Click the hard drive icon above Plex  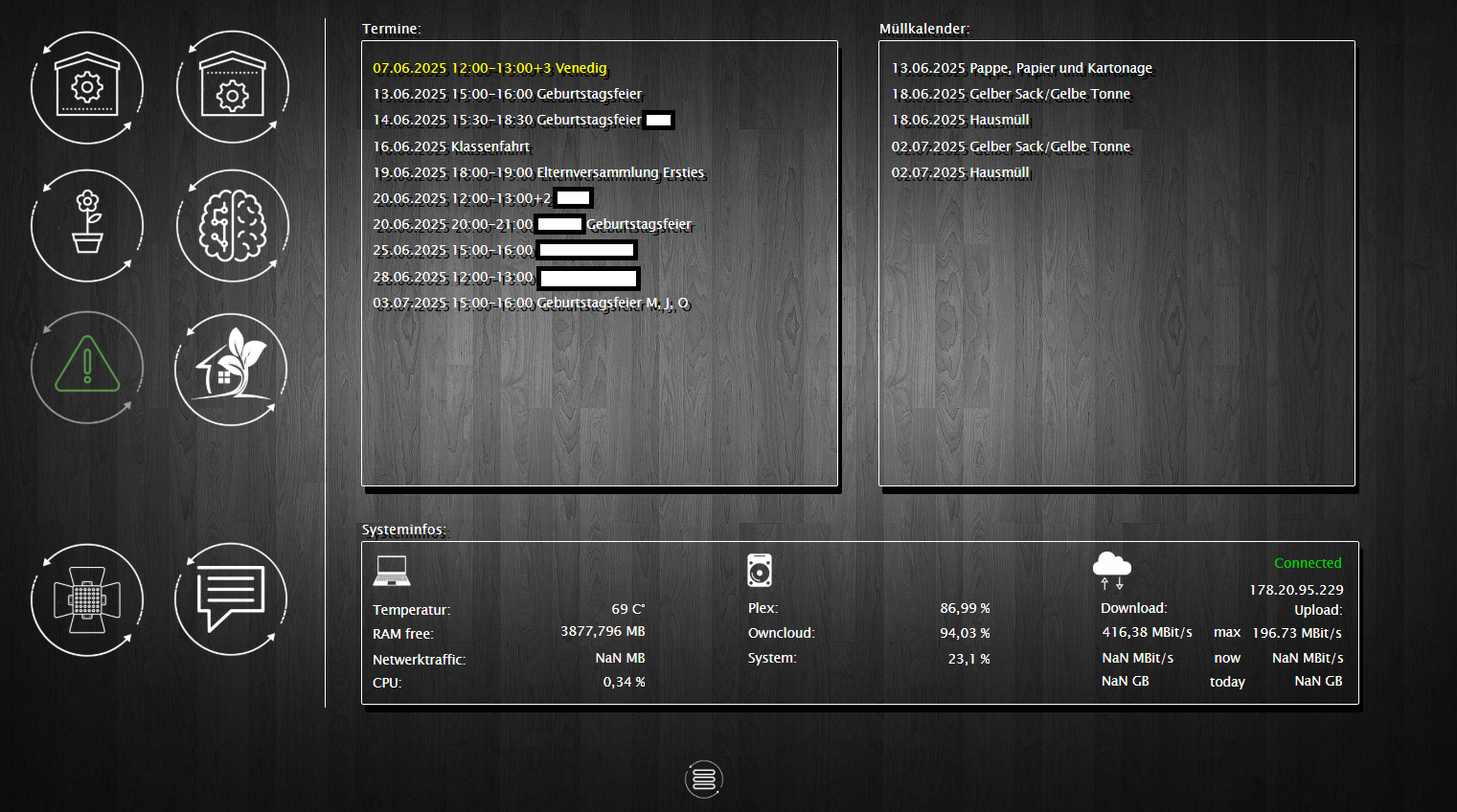click(760, 571)
